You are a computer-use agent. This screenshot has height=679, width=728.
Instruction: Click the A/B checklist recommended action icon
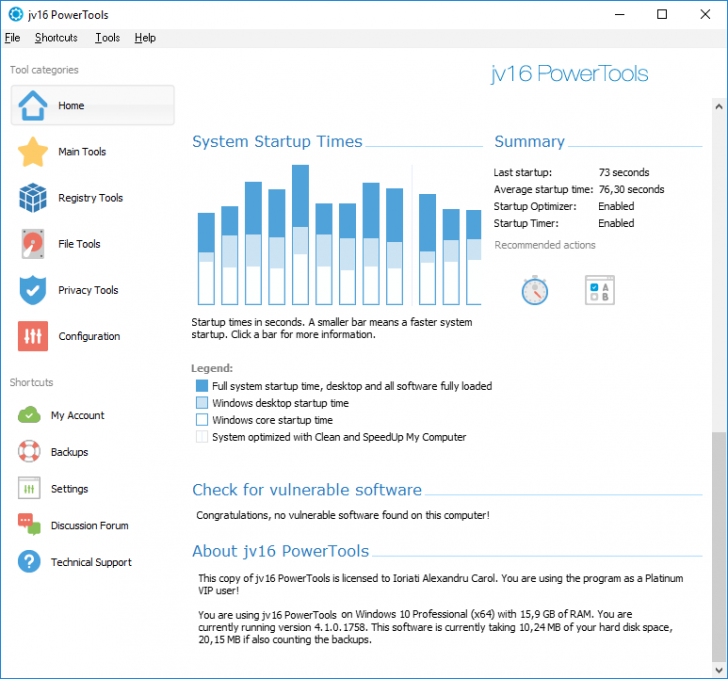(x=600, y=290)
